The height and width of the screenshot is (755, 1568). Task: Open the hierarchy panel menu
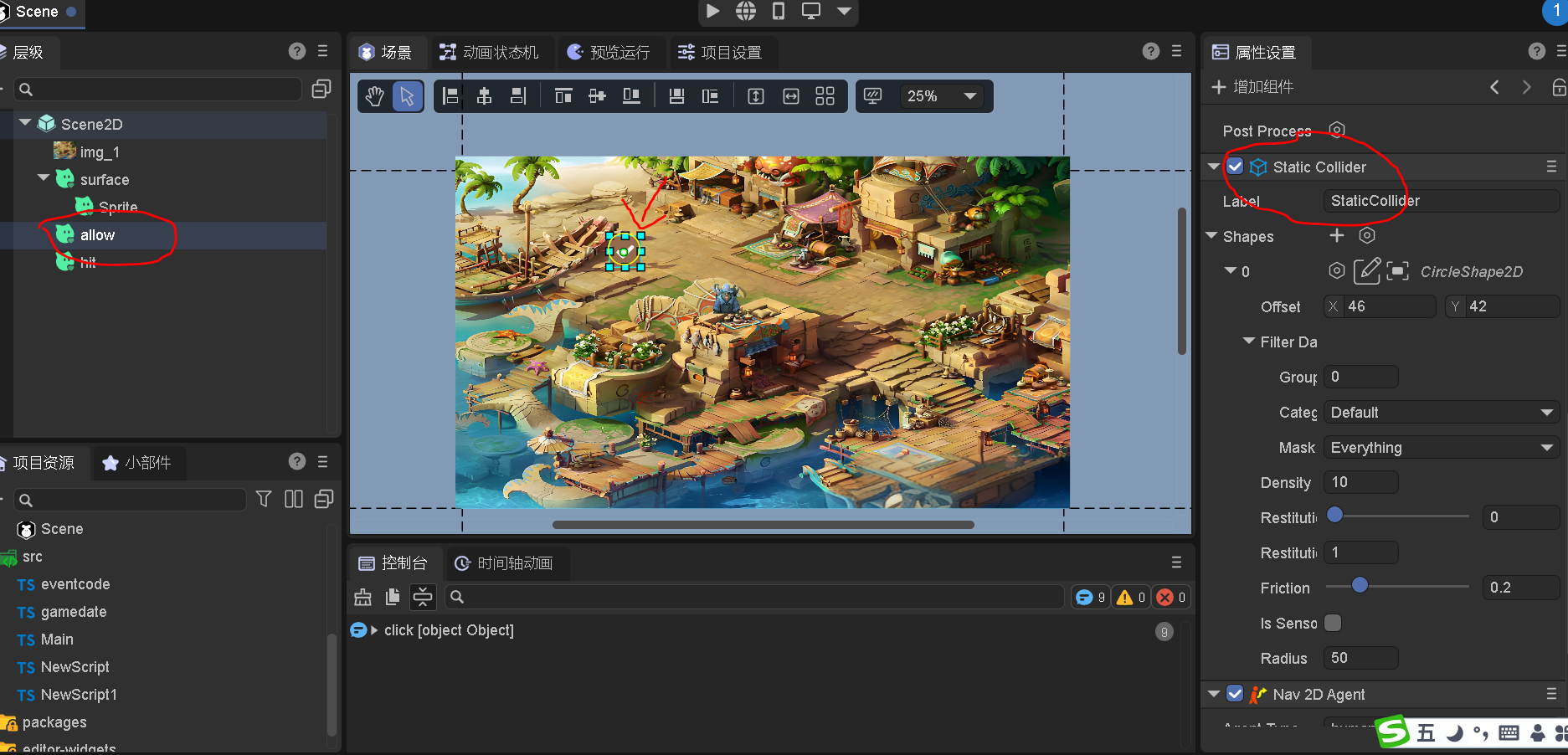click(323, 51)
